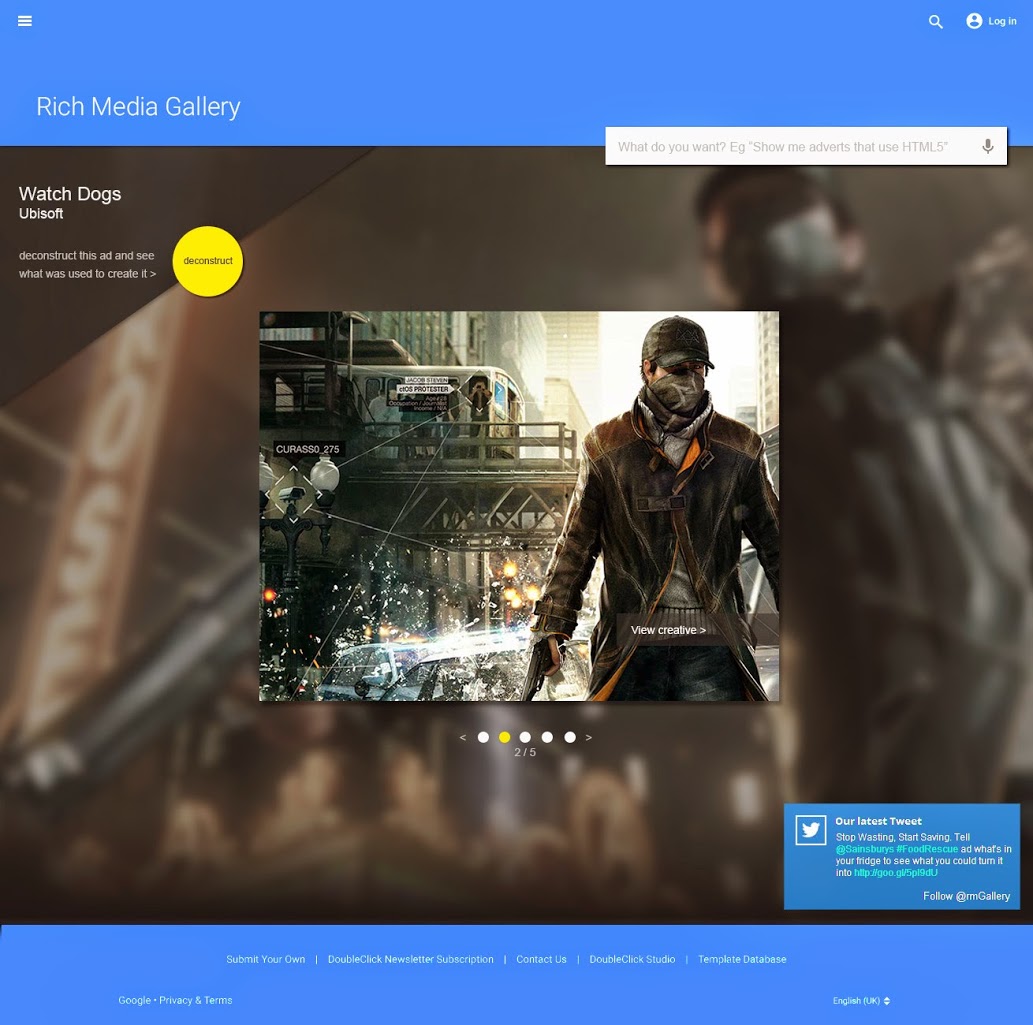This screenshot has height=1025, width=1033.
Task: Select the fourth carousel dot
Action: 547,737
